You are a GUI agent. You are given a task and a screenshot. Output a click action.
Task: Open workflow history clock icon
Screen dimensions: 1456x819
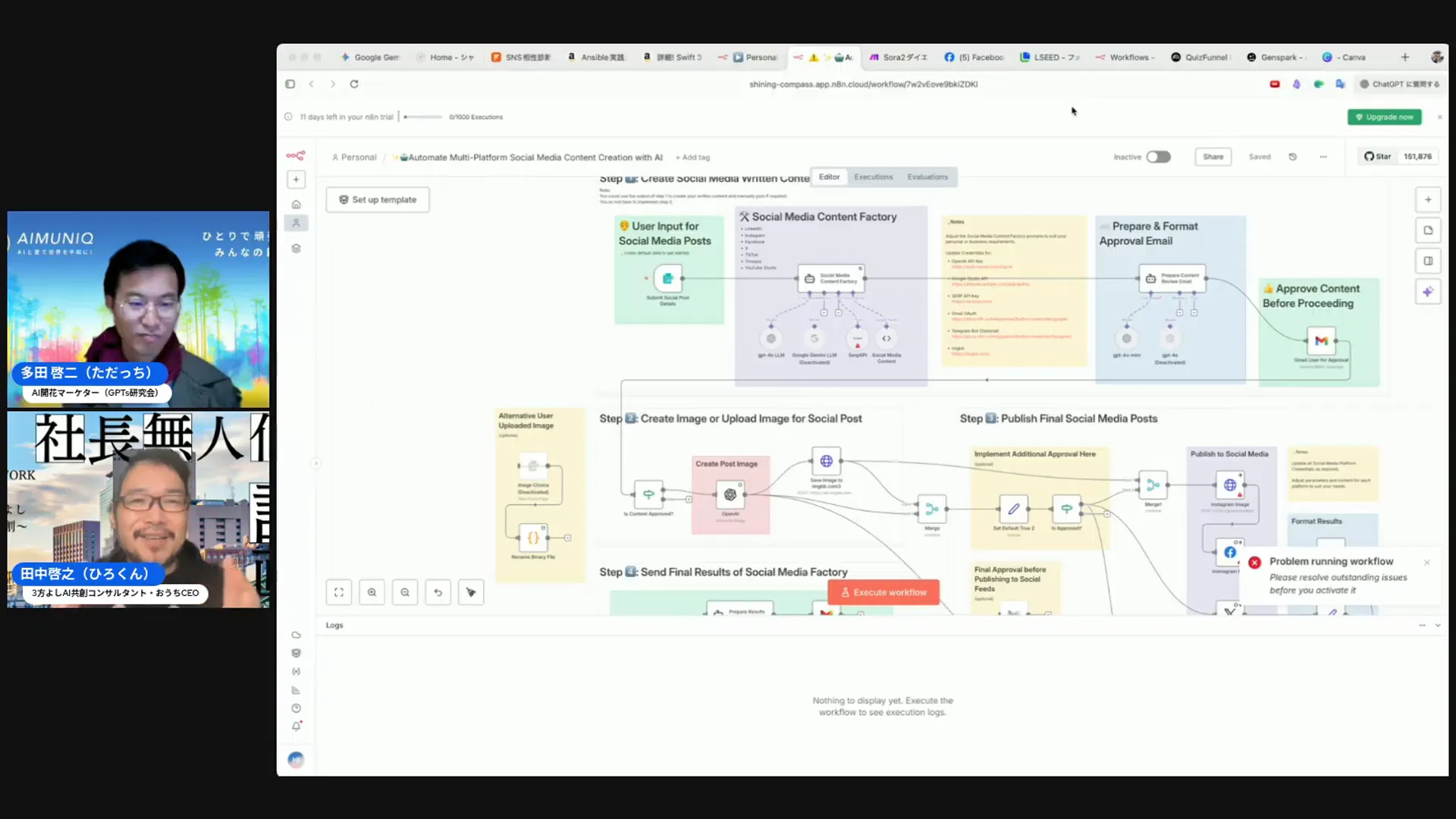click(x=1293, y=157)
